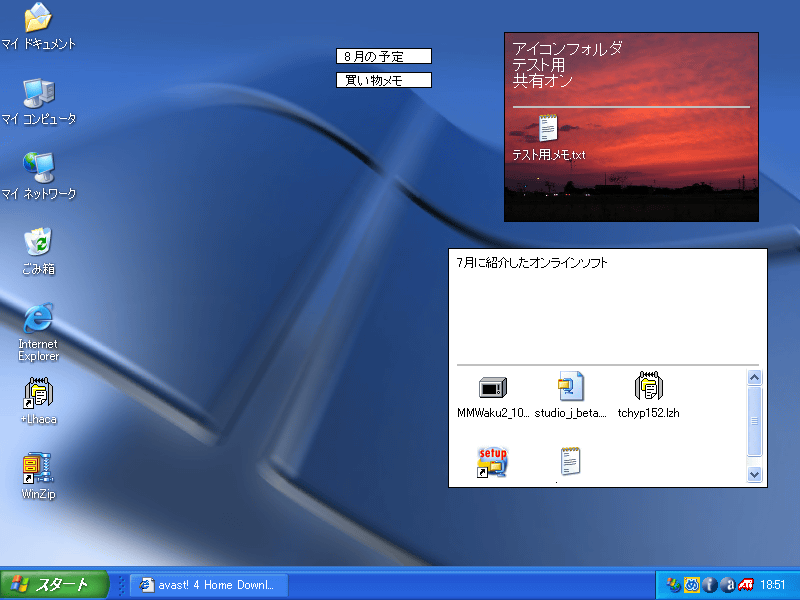Select the tchyp152.lzh archive icon
This screenshot has width=800, height=600.
pos(649,387)
